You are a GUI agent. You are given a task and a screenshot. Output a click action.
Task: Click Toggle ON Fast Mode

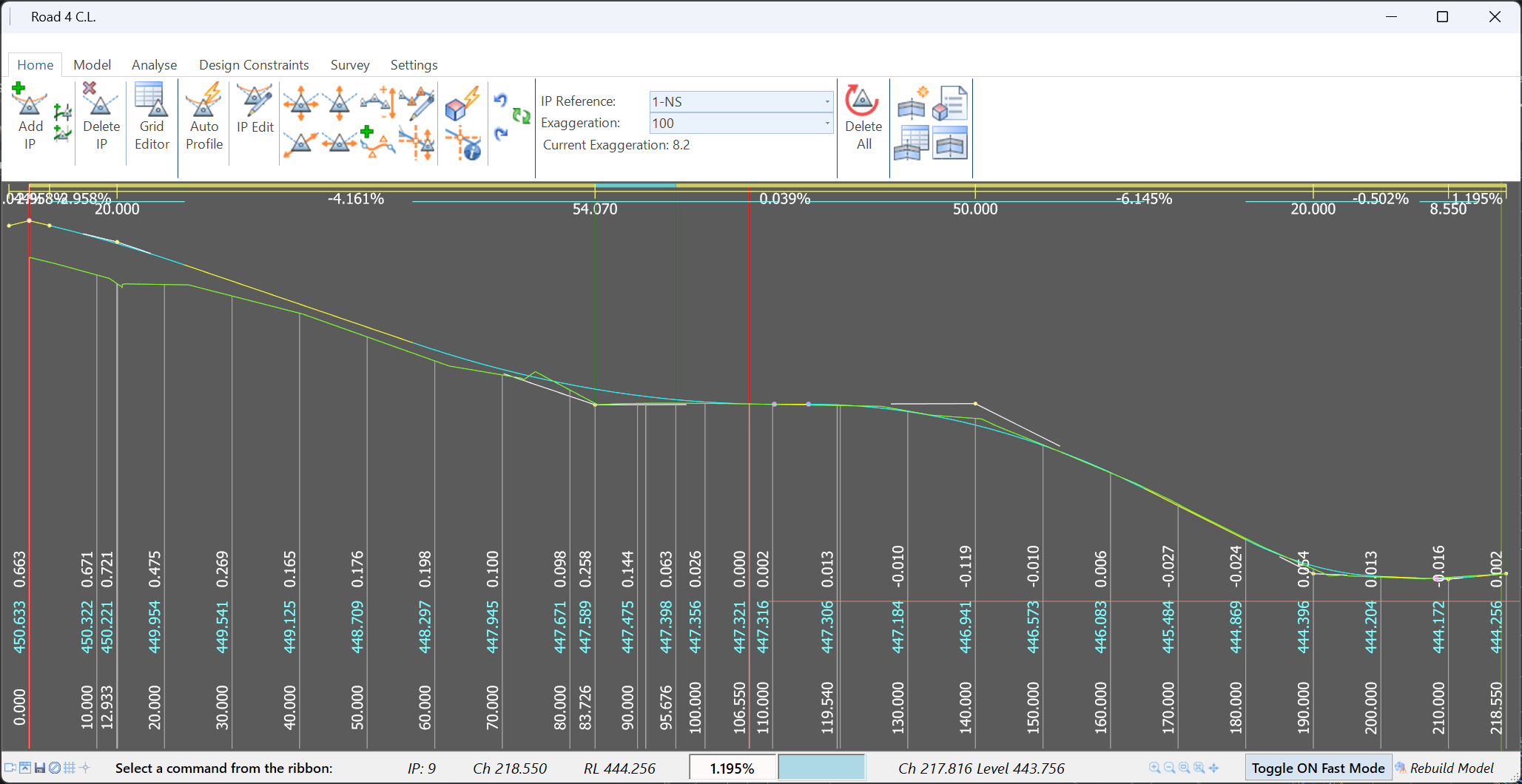coord(1318,768)
